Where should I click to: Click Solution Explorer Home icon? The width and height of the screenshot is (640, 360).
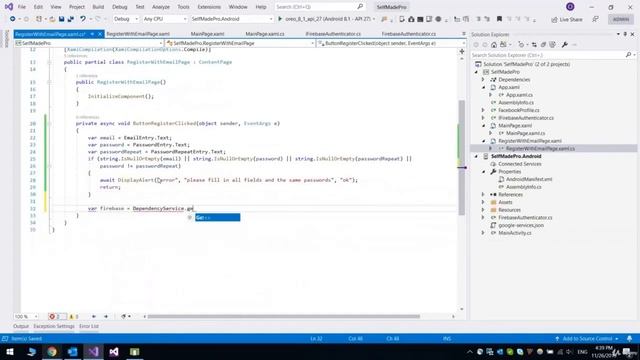pos(494,44)
